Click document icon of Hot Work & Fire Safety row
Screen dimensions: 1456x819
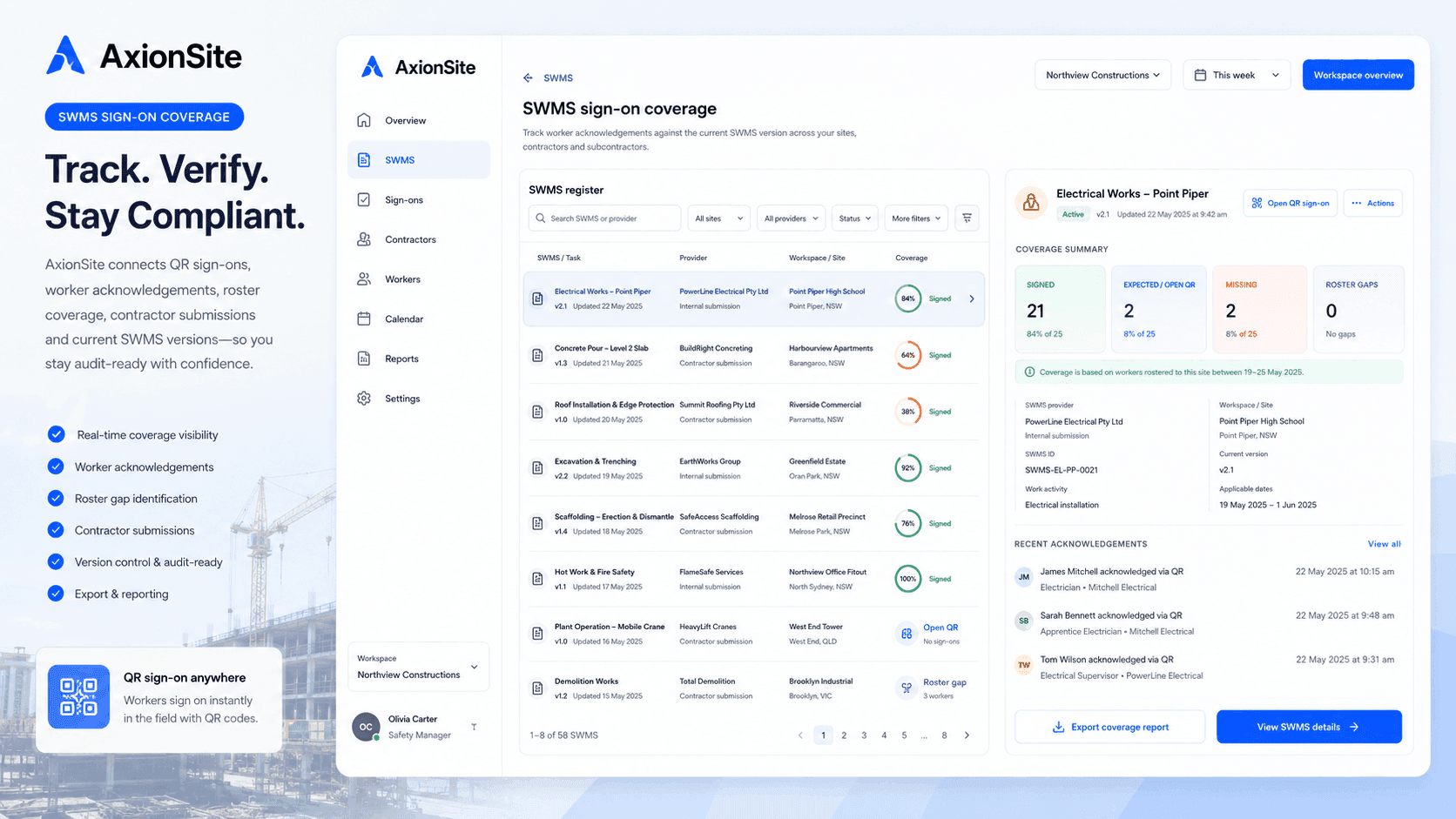[537, 579]
